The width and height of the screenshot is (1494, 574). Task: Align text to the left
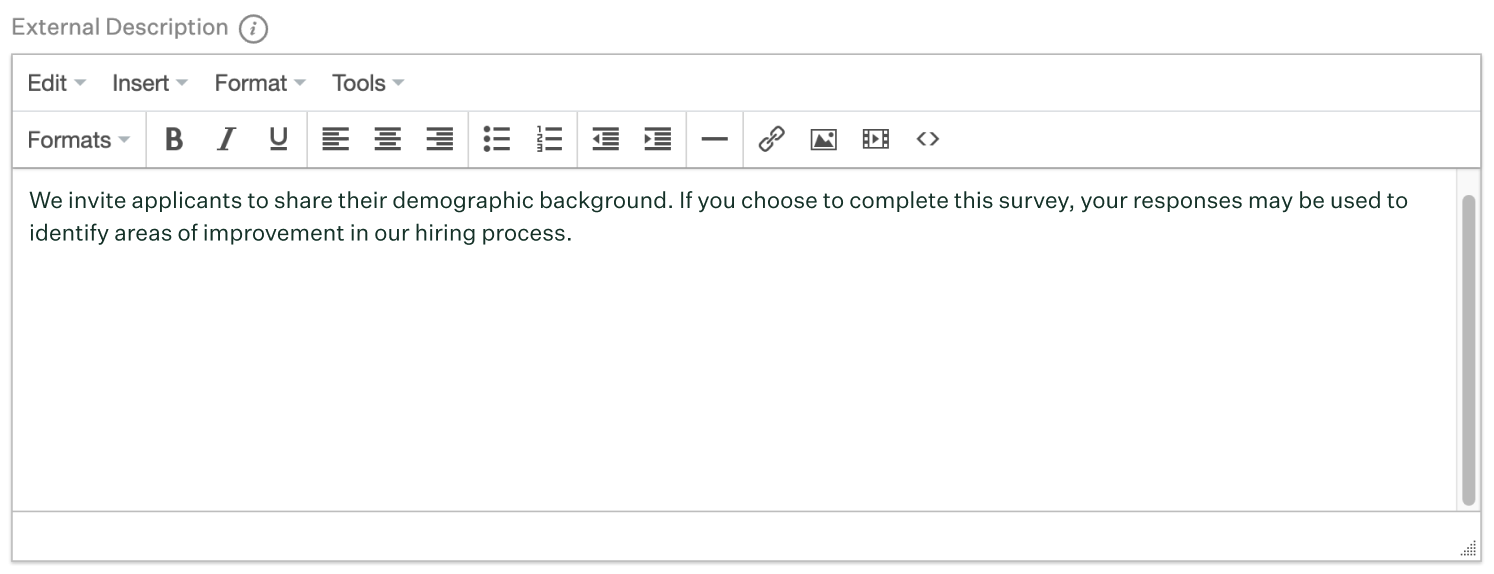click(x=335, y=140)
